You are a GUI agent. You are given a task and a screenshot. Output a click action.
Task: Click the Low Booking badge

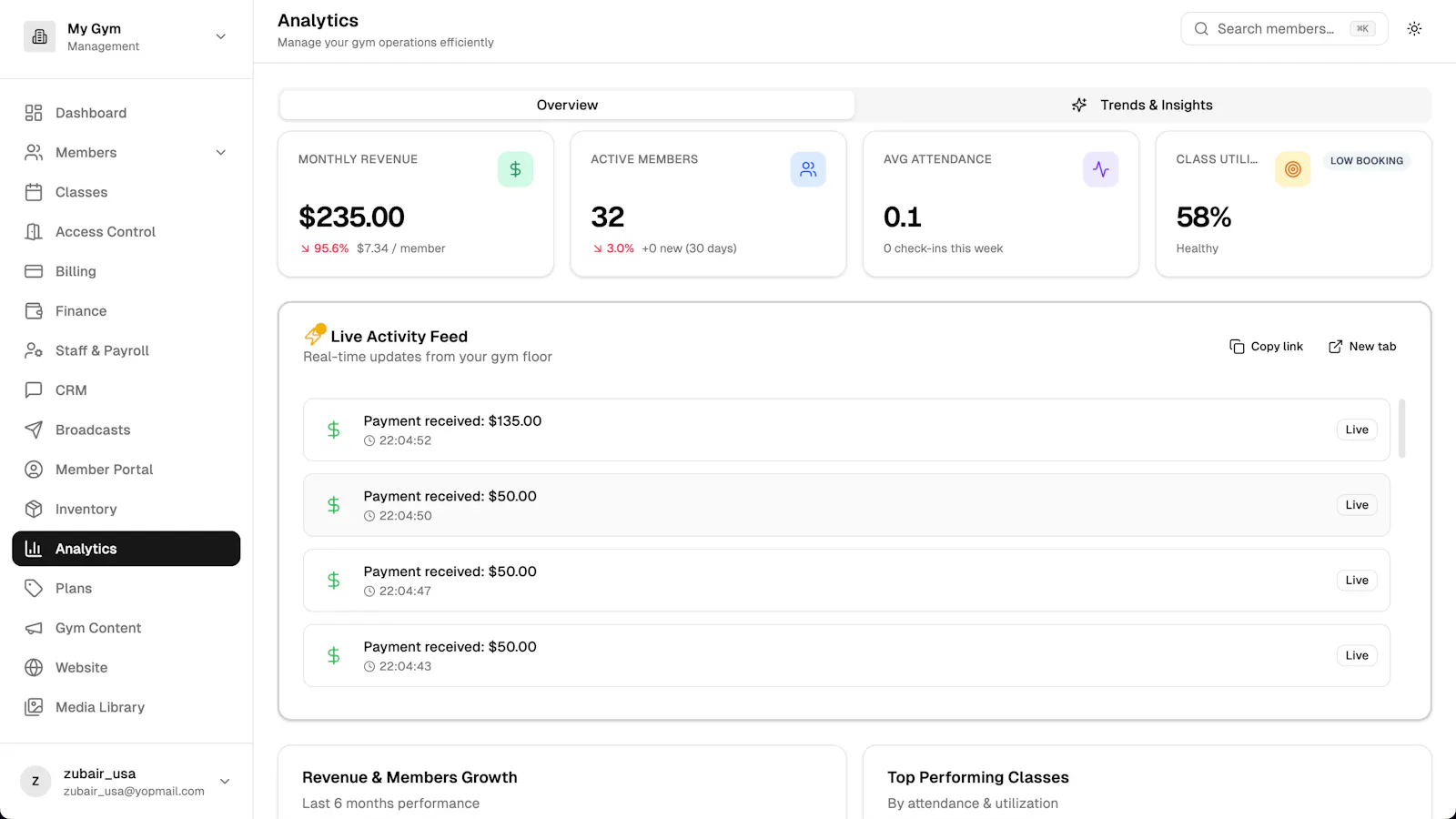(x=1366, y=161)
